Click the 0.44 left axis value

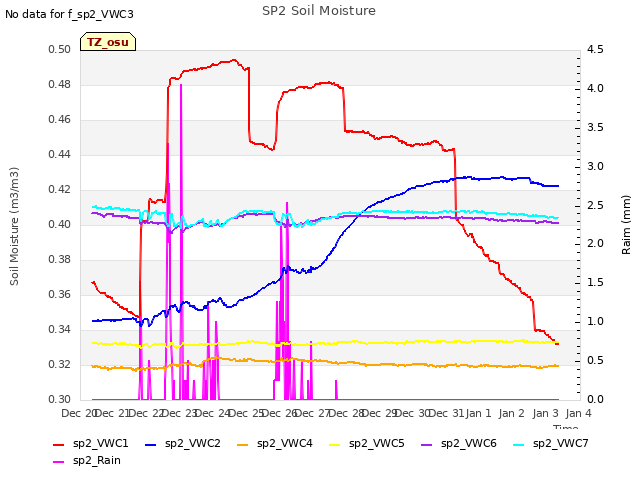click(60, 155)
